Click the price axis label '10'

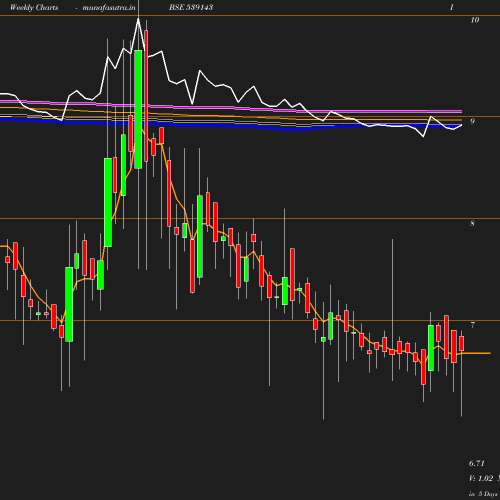pyautogui.click(x=475, y=20)
